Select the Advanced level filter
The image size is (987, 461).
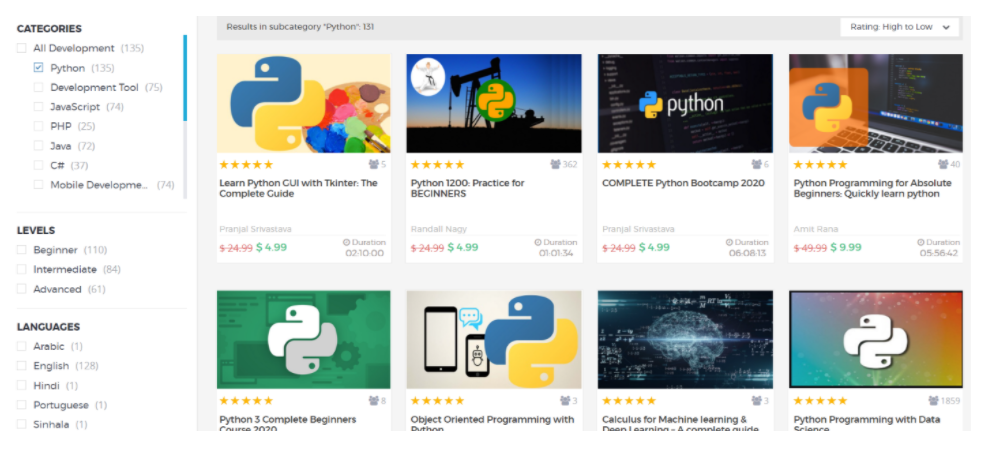click(x=22, y=289)
